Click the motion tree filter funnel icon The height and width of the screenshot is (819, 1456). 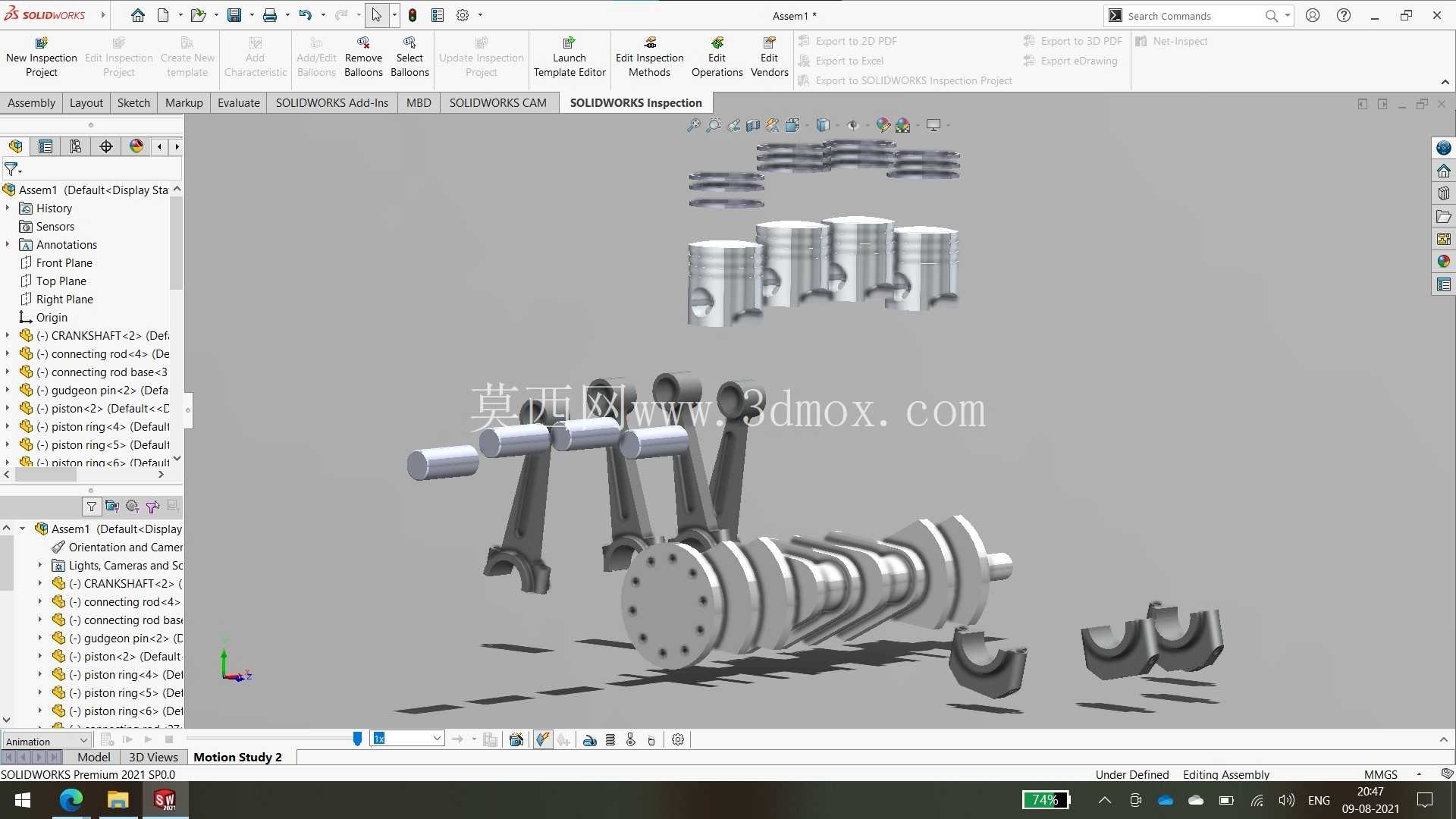coord(91,506)
